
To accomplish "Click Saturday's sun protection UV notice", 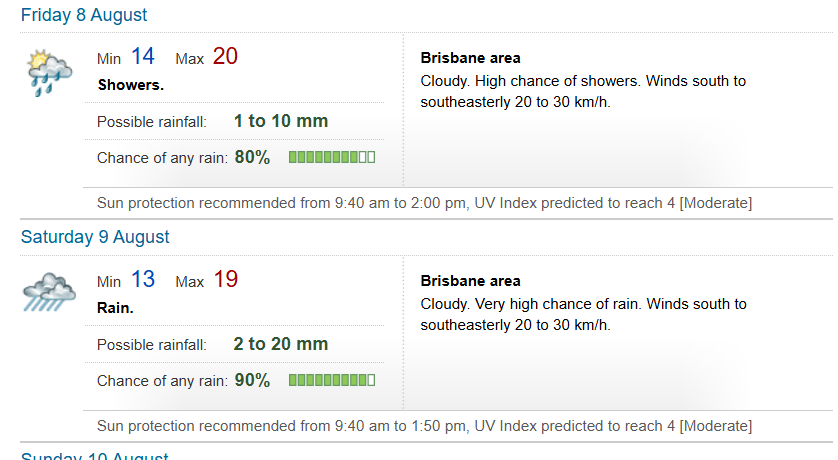I will coord(424,426).
